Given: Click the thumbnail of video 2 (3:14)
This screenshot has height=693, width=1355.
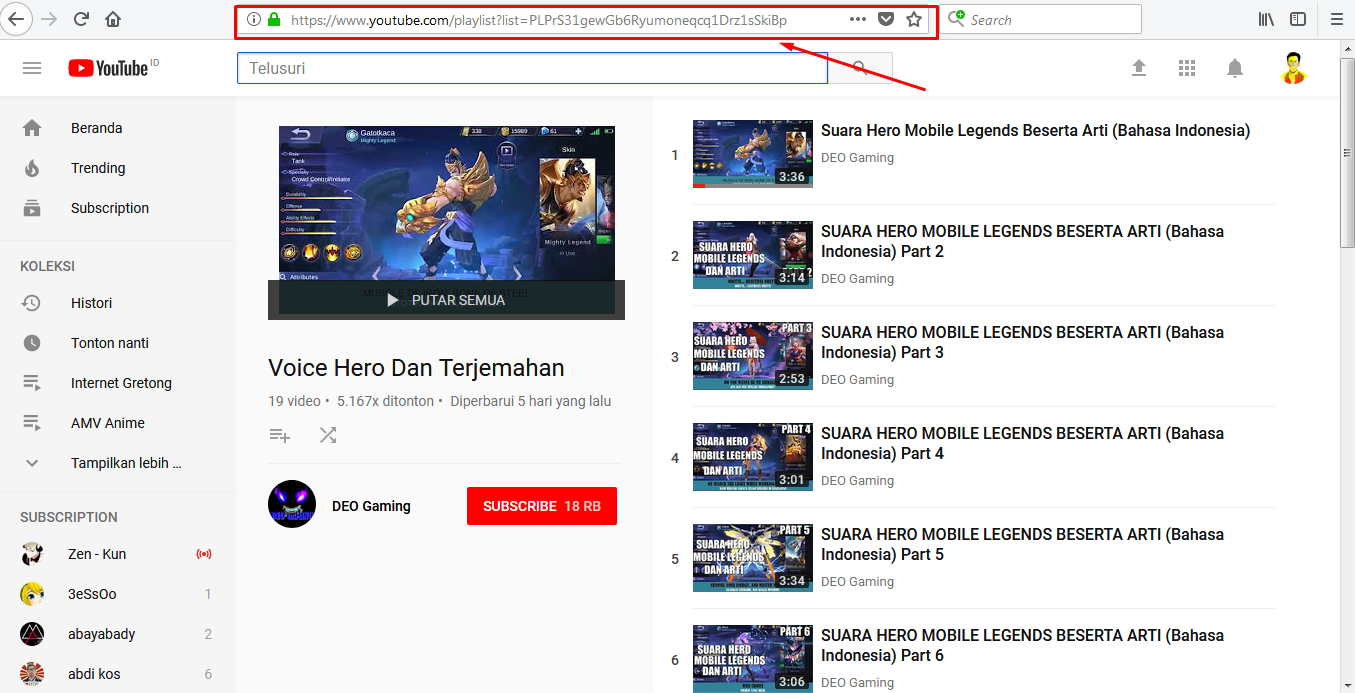Looking at the screenshot, I should (x=753, y=255).
